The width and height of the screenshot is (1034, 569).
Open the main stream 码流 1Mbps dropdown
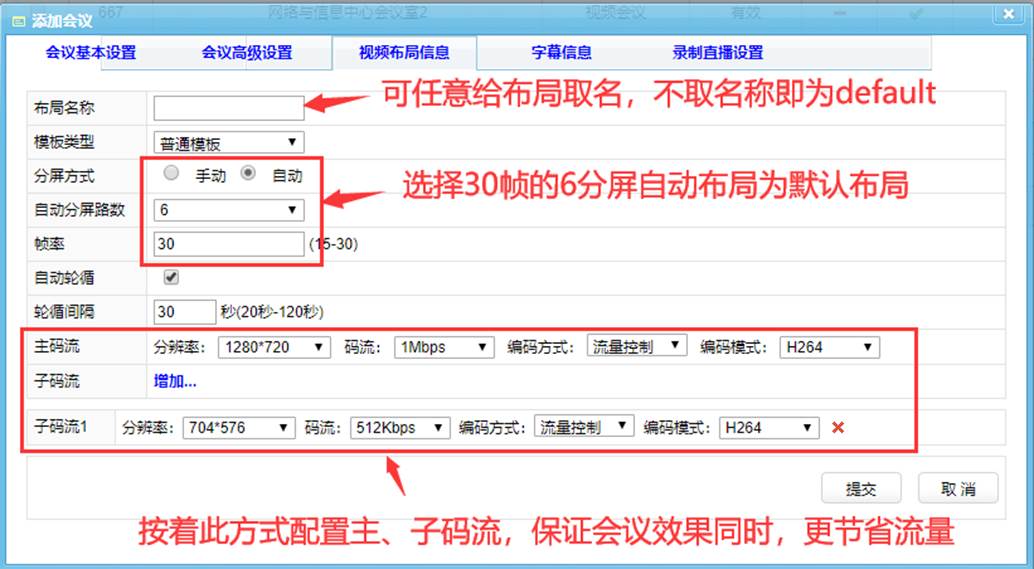444,347
